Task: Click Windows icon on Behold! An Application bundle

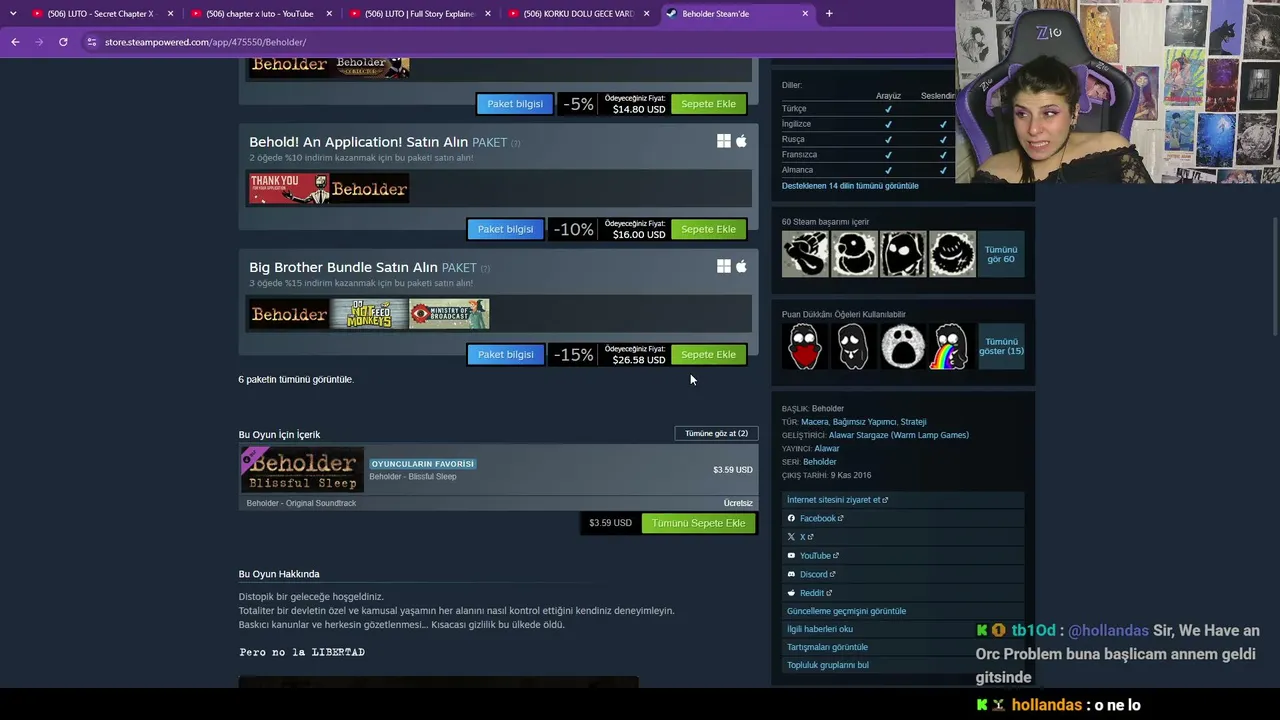Action: click(x=724, y=141)
